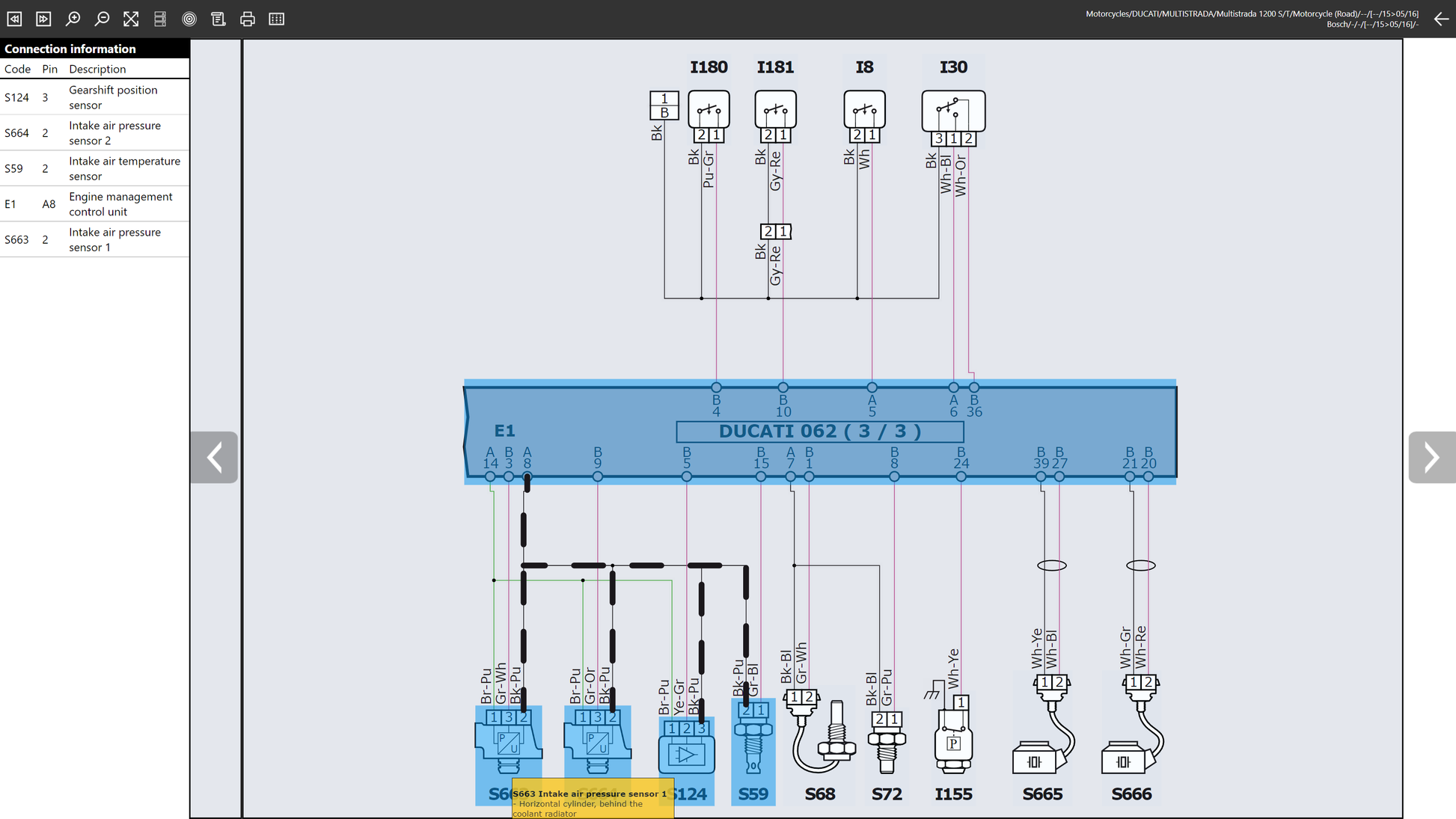Go back using the top-right arrow
1456x819 pixels.
pyautogui.click(x=1441, y=19)
